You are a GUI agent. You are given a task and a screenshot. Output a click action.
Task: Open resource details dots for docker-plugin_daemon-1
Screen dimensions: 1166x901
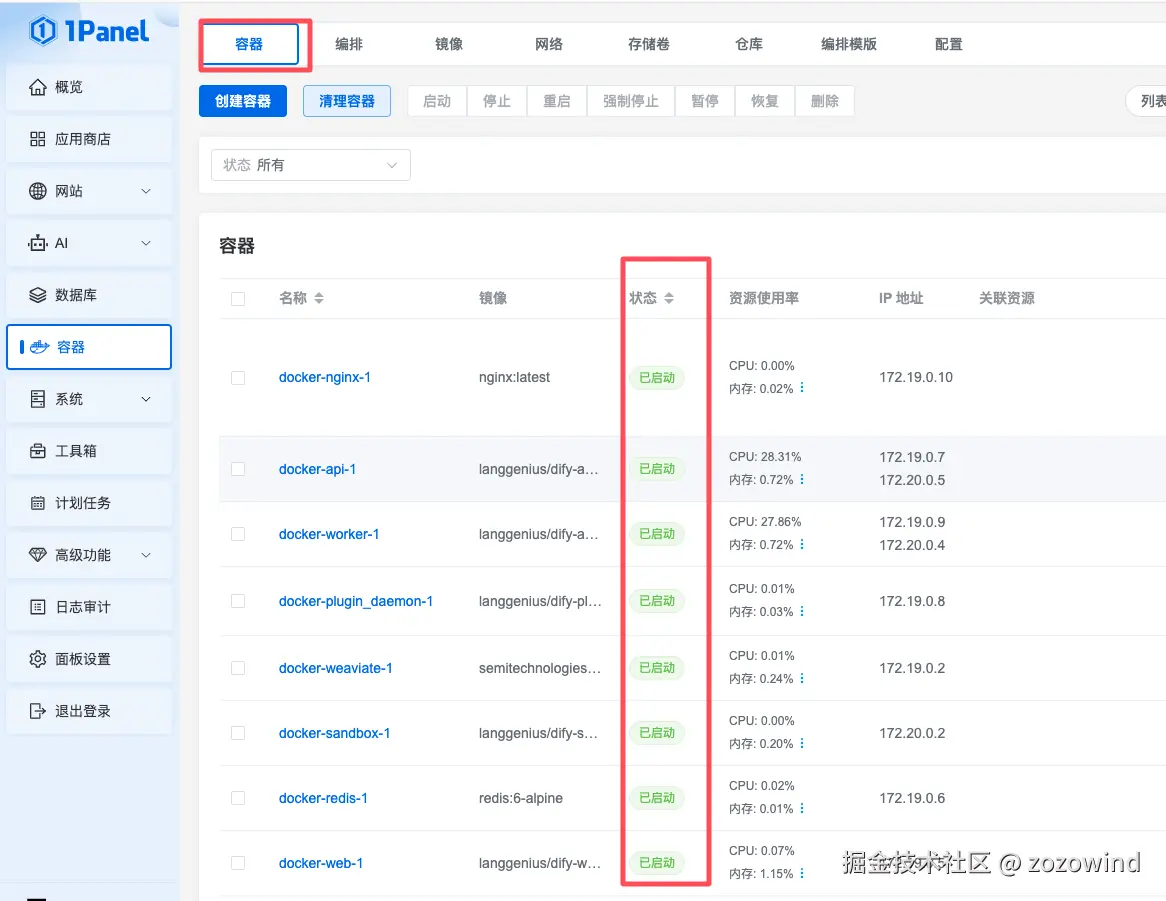pyautogui.click(x=802, y=611)
